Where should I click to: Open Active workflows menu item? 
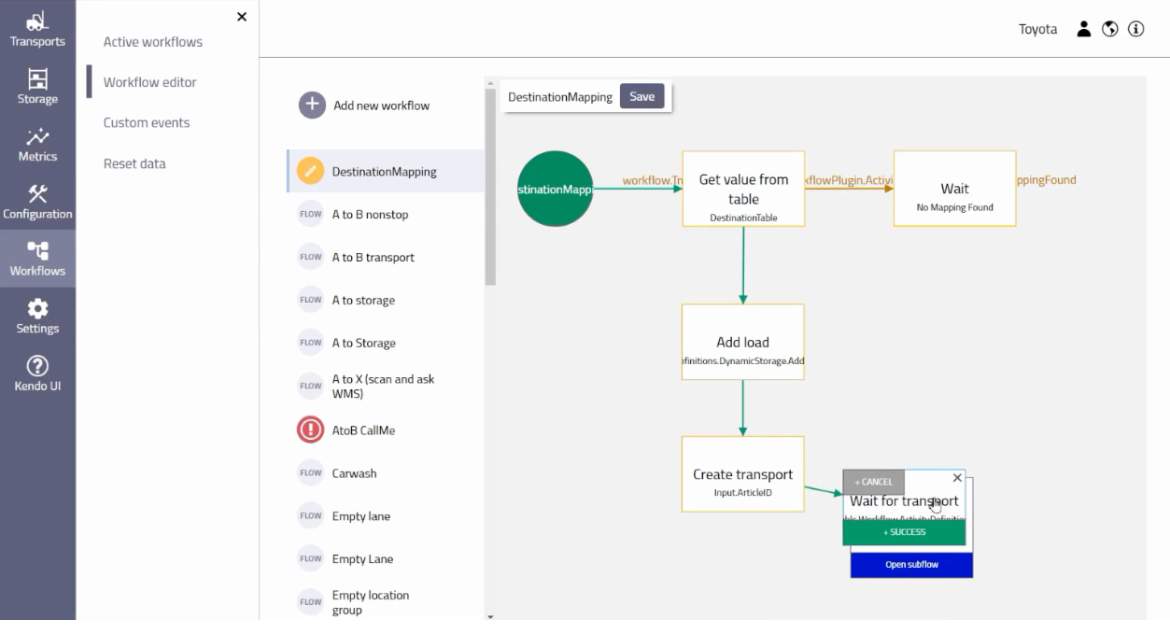[x=153, y=42]
